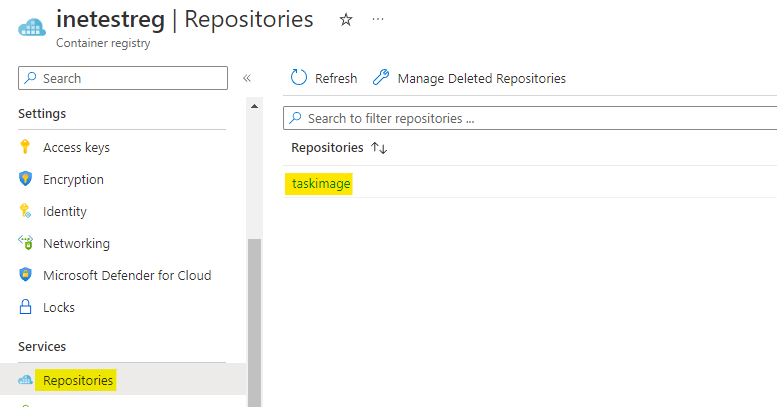Open the Access keys settings page
Screen dimensions: 777x407
click(76, 147)
